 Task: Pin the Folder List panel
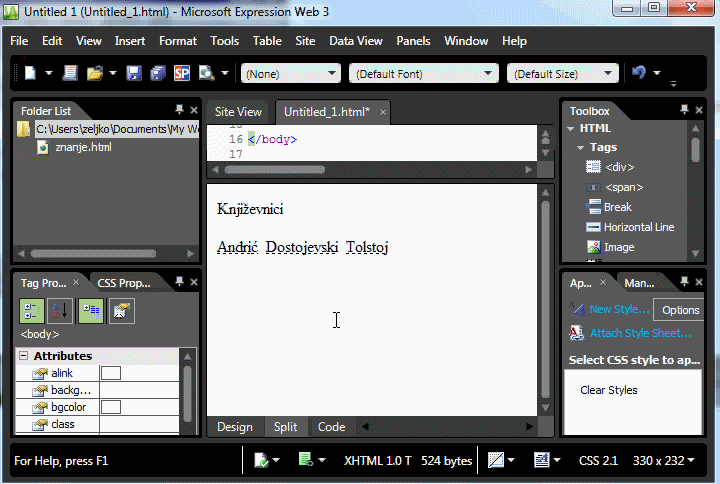click(x=179, y=110)
